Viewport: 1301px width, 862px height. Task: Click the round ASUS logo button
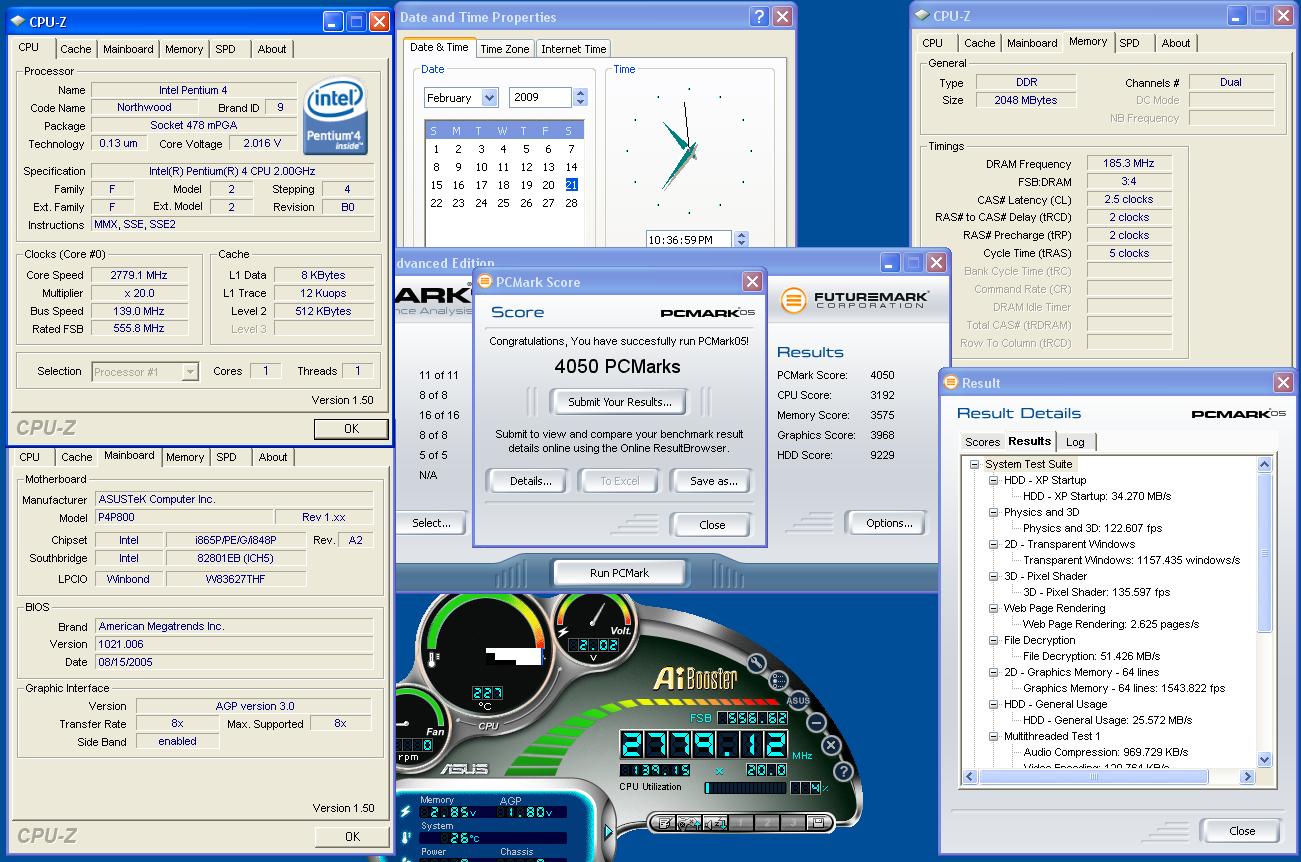point(798,701)
